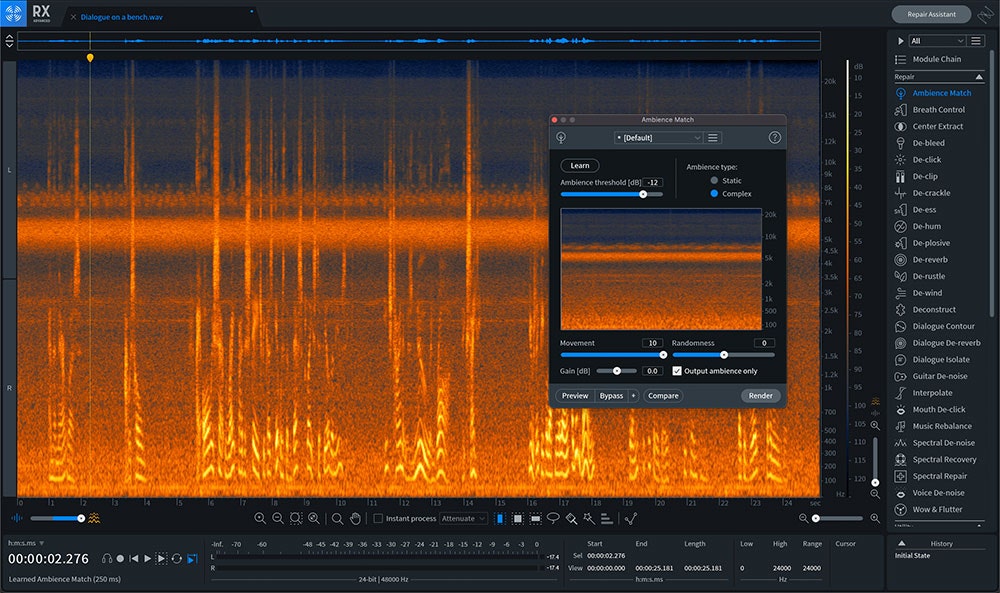Select Wow & Flutter in module list
1000x593 pixels.
pyautogui.click(x=937, y=509)
